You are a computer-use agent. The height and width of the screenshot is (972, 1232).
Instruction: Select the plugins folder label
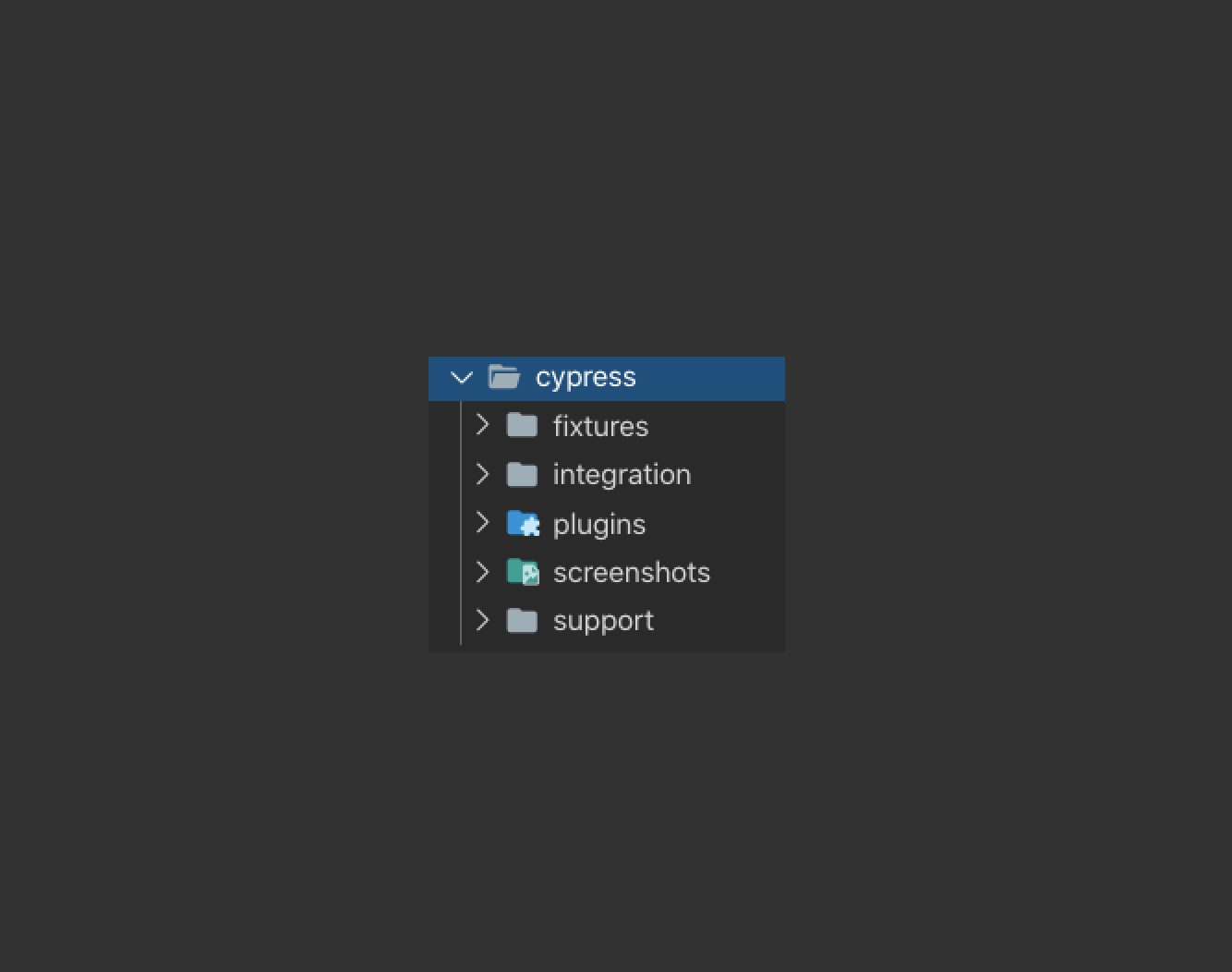coord(598,525)
